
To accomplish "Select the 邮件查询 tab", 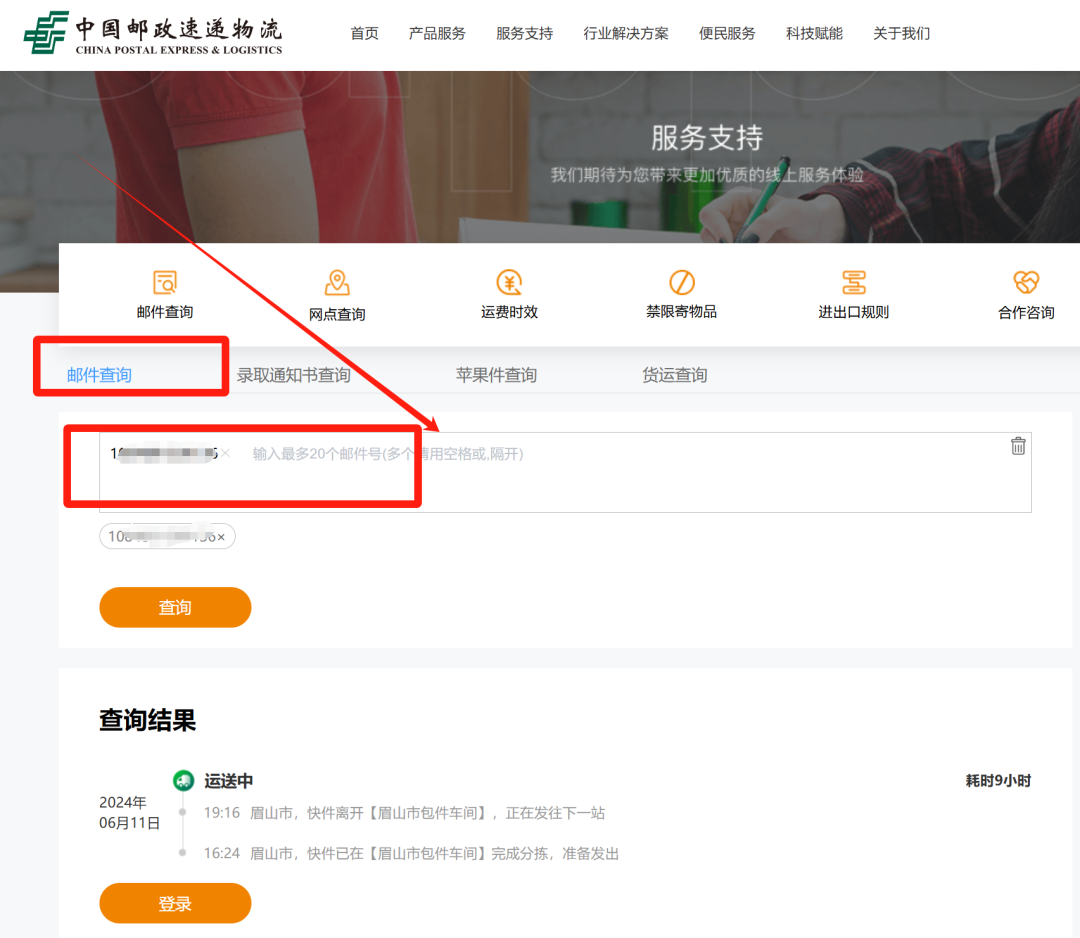I will pyautogui.click(x=99, y=375).
